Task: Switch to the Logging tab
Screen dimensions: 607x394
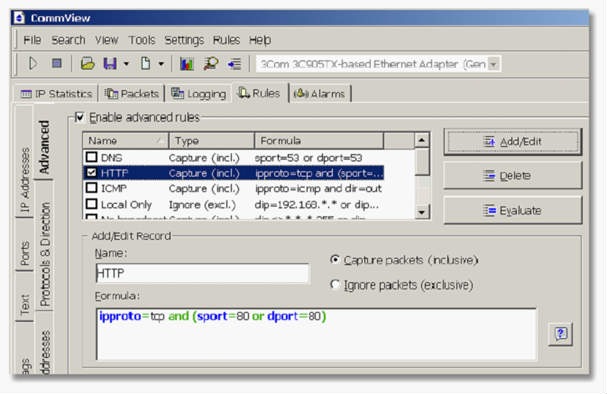Action: tap(199, 94)
